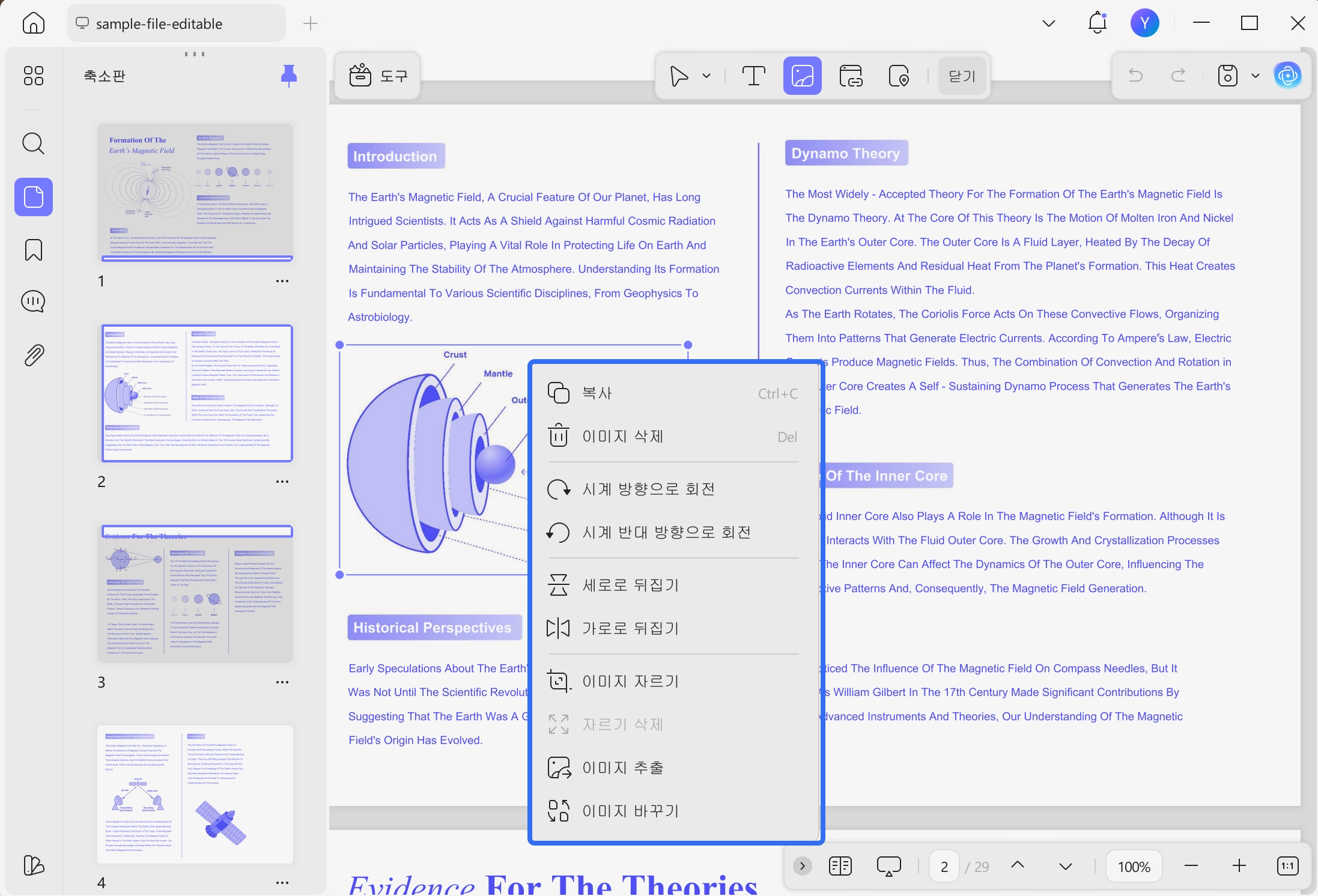Toggle the pin on thumbnail panel

point(288,76)
